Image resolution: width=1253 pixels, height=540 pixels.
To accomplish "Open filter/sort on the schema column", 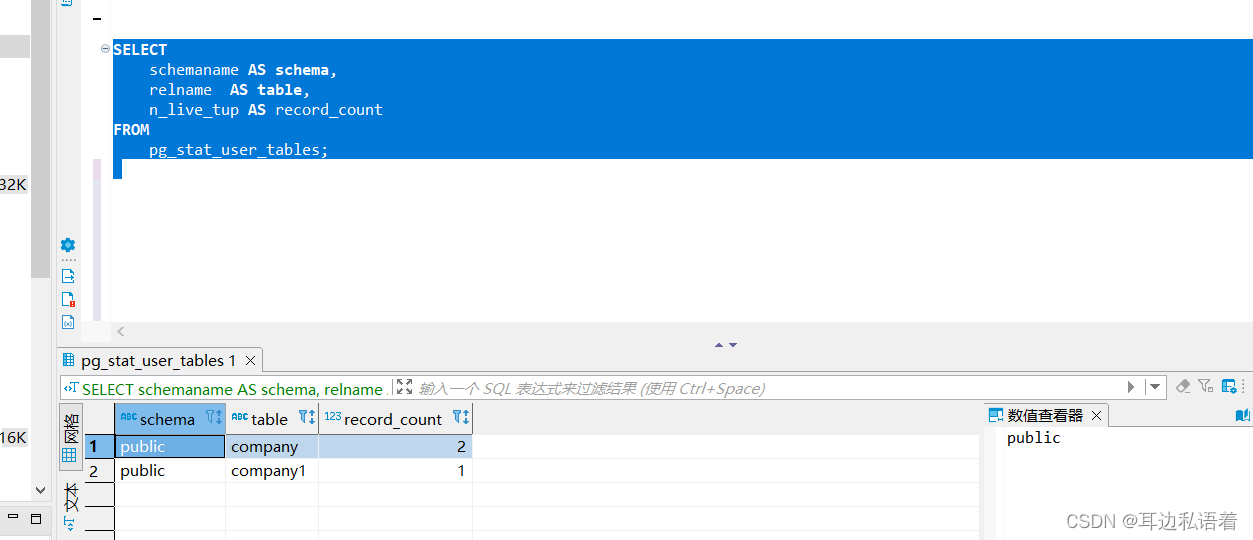I will (x=214, y=417).
